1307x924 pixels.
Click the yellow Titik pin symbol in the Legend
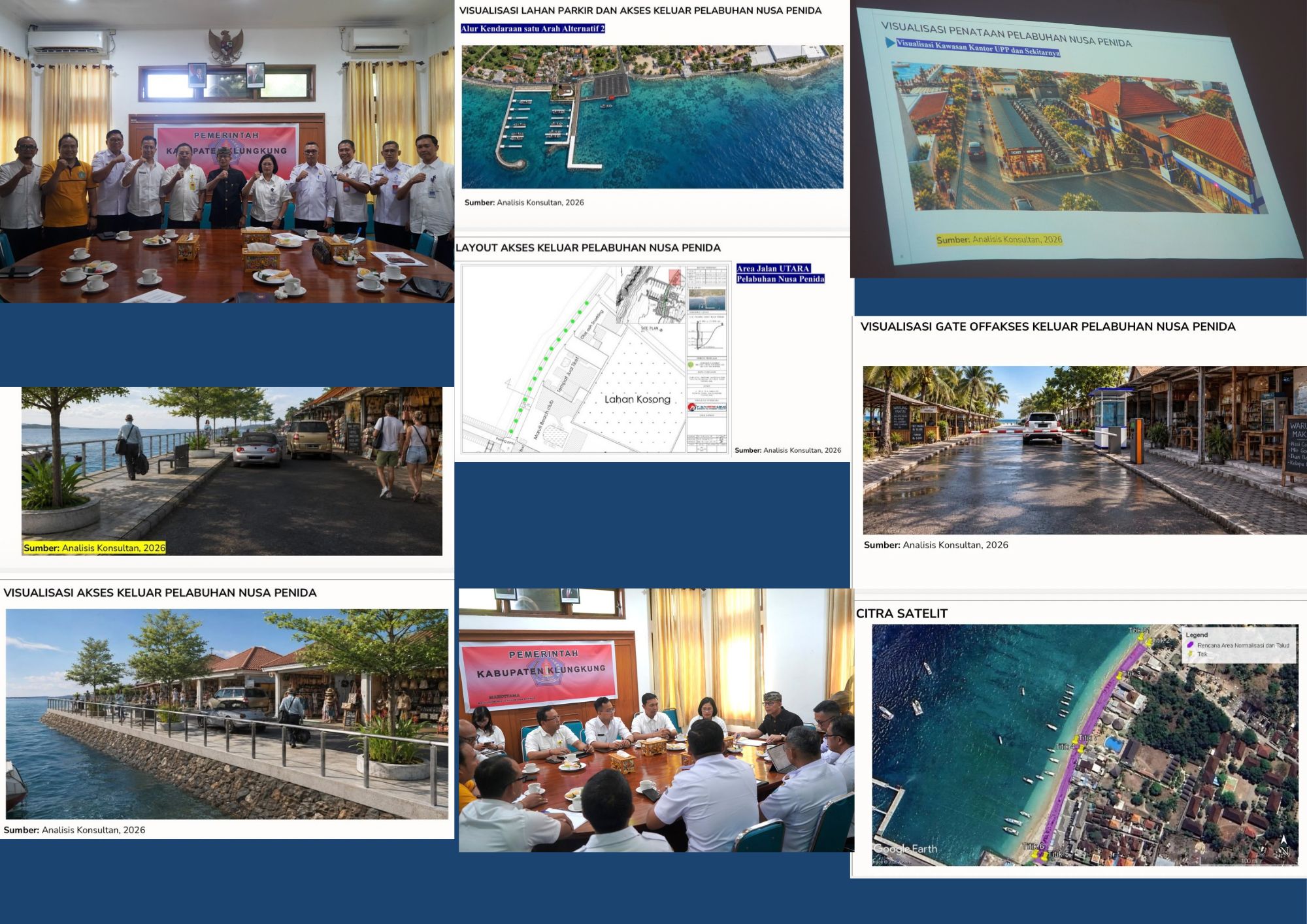[x=1190, y=654]
